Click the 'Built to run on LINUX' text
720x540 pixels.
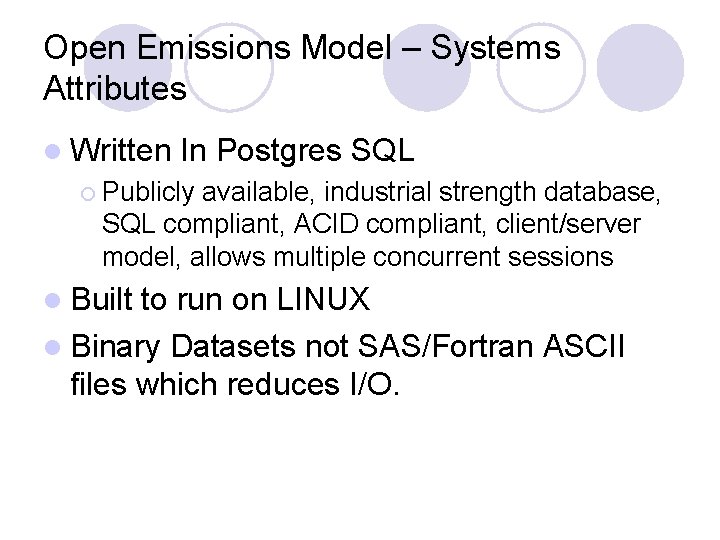[x=220, y=299]
